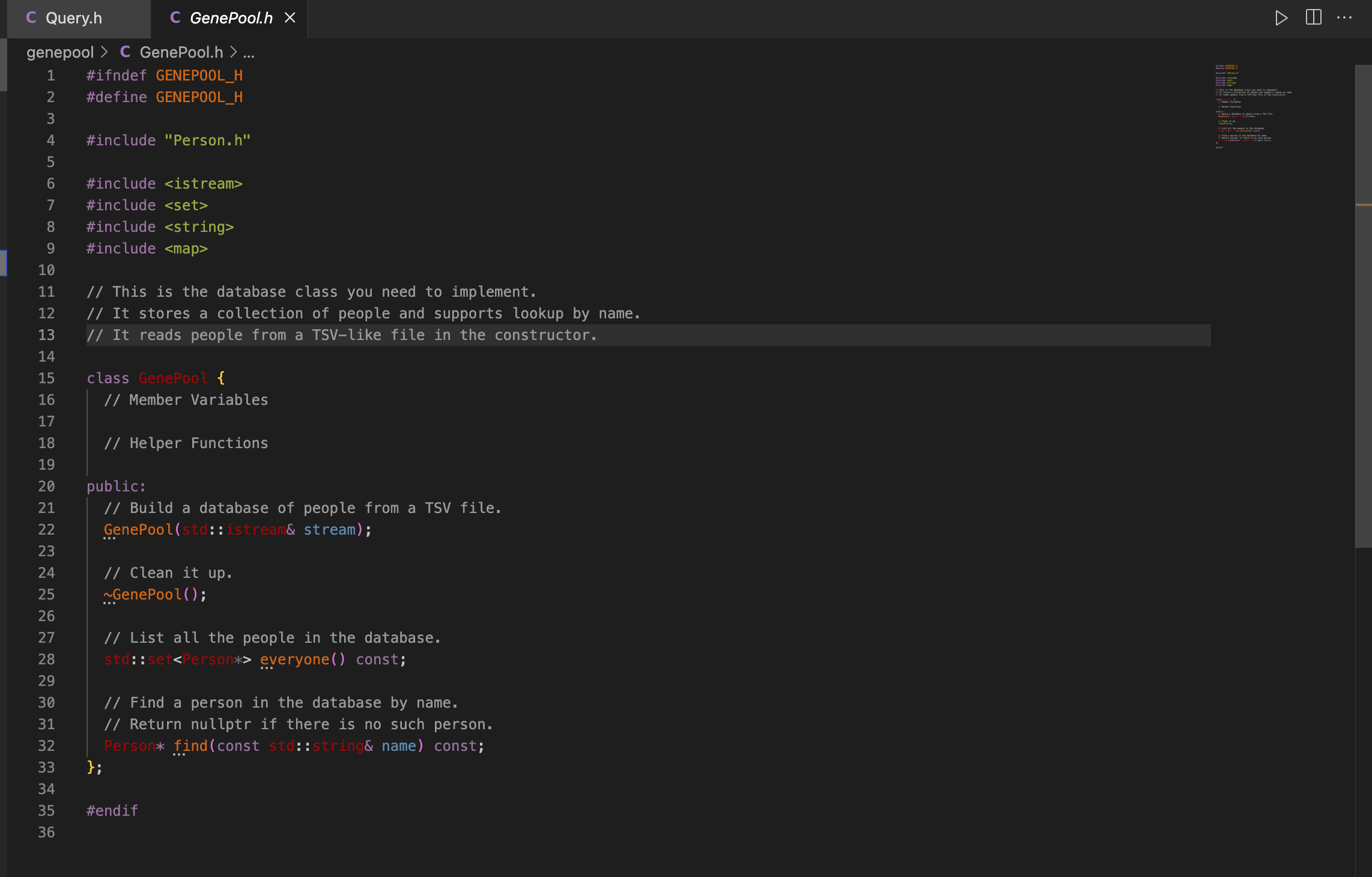Switch to the Query.h tab
Image resolution: width=1372 pixels, height=877 pixels.
(x=74, y=19)
